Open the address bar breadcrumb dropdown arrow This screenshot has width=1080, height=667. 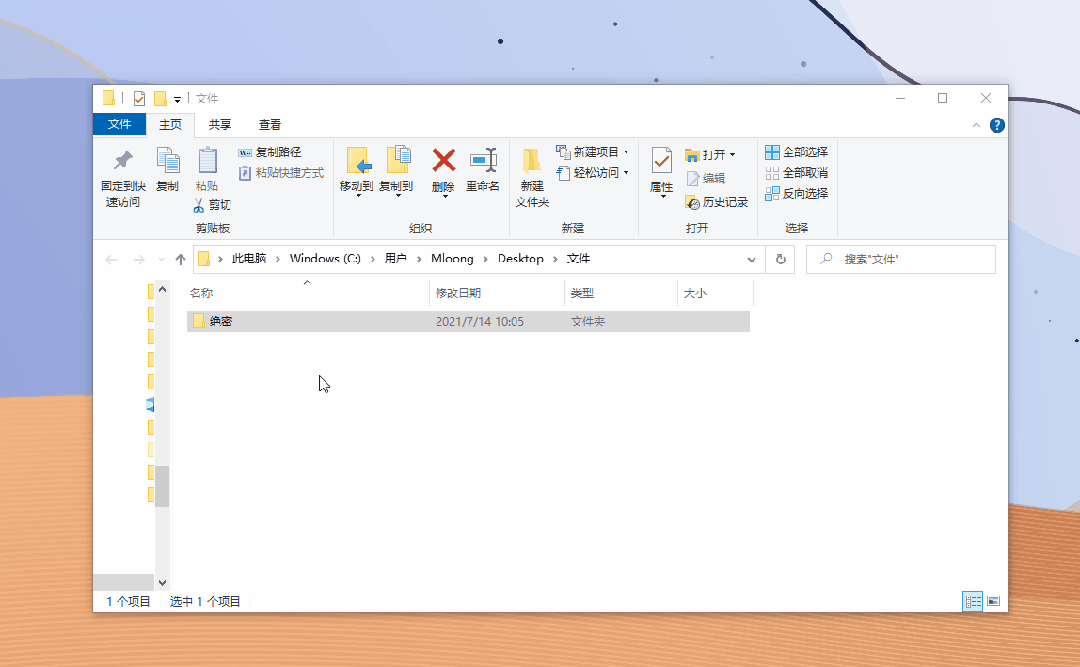[x=751, y=259]
